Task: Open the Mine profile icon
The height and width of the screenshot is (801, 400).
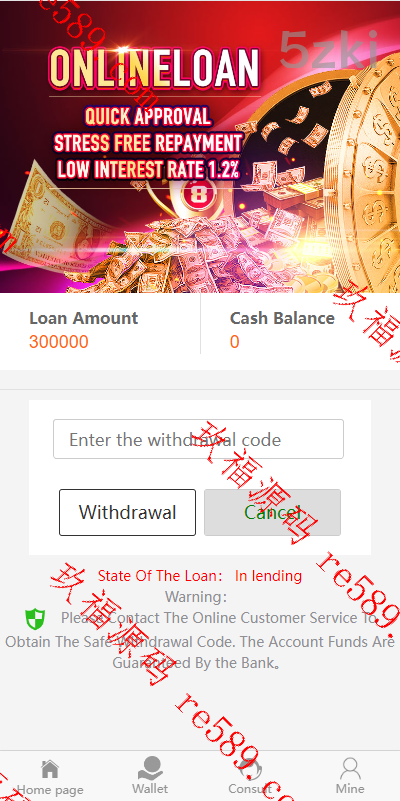Action: tap(350, 768)
